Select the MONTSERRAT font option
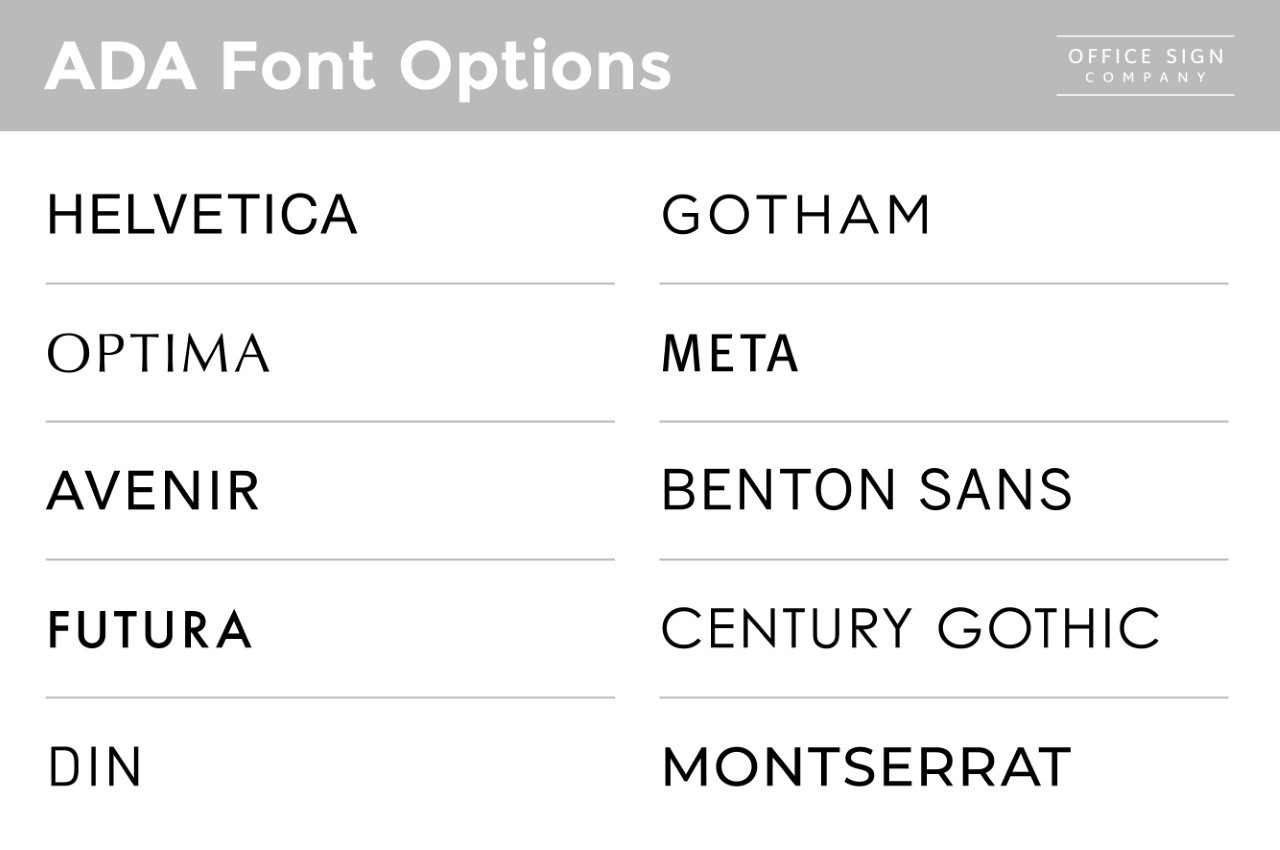Screen dimensions: 1280x850 [x=866, y=767]
